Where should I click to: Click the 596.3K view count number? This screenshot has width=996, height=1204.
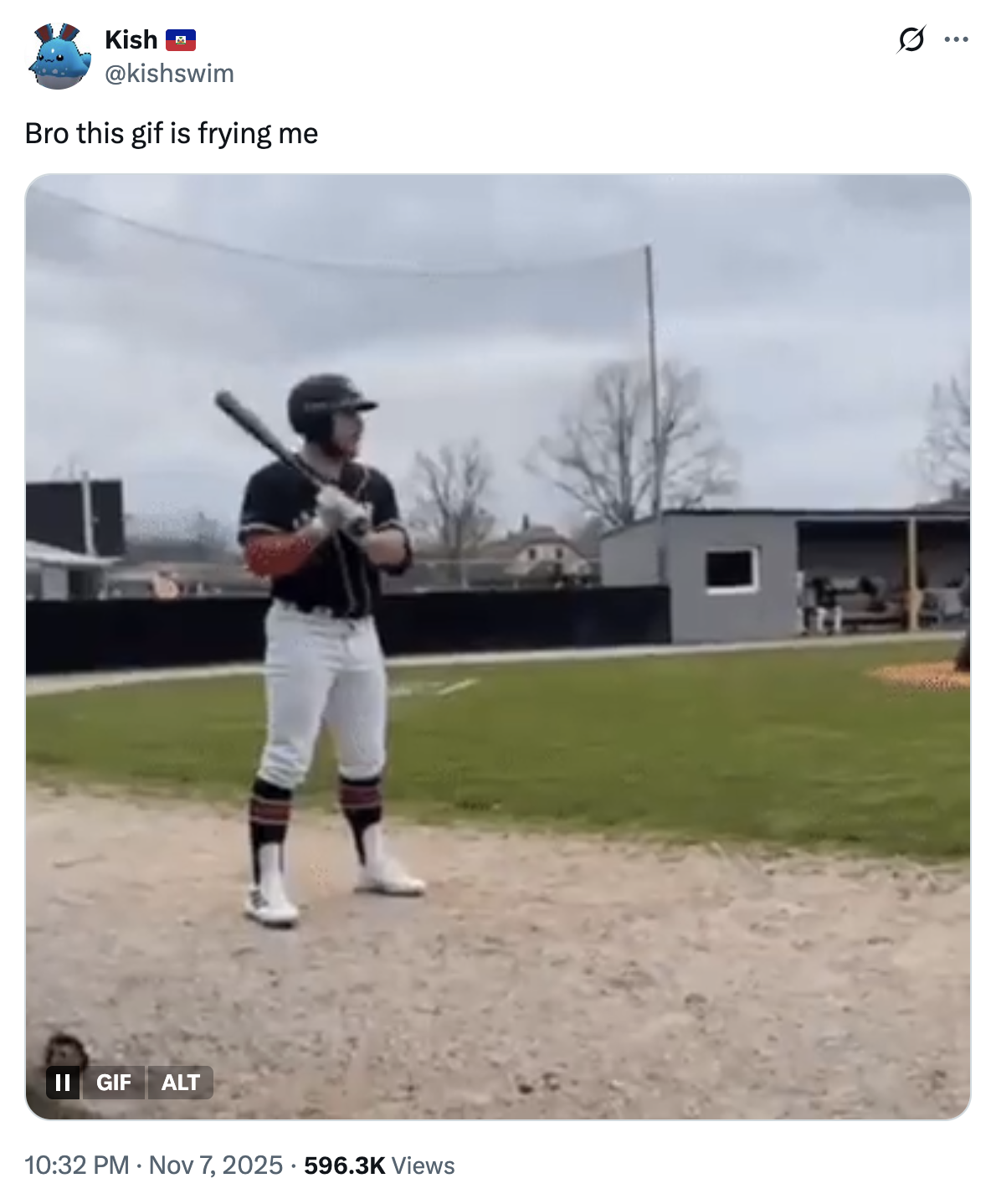345,1165
